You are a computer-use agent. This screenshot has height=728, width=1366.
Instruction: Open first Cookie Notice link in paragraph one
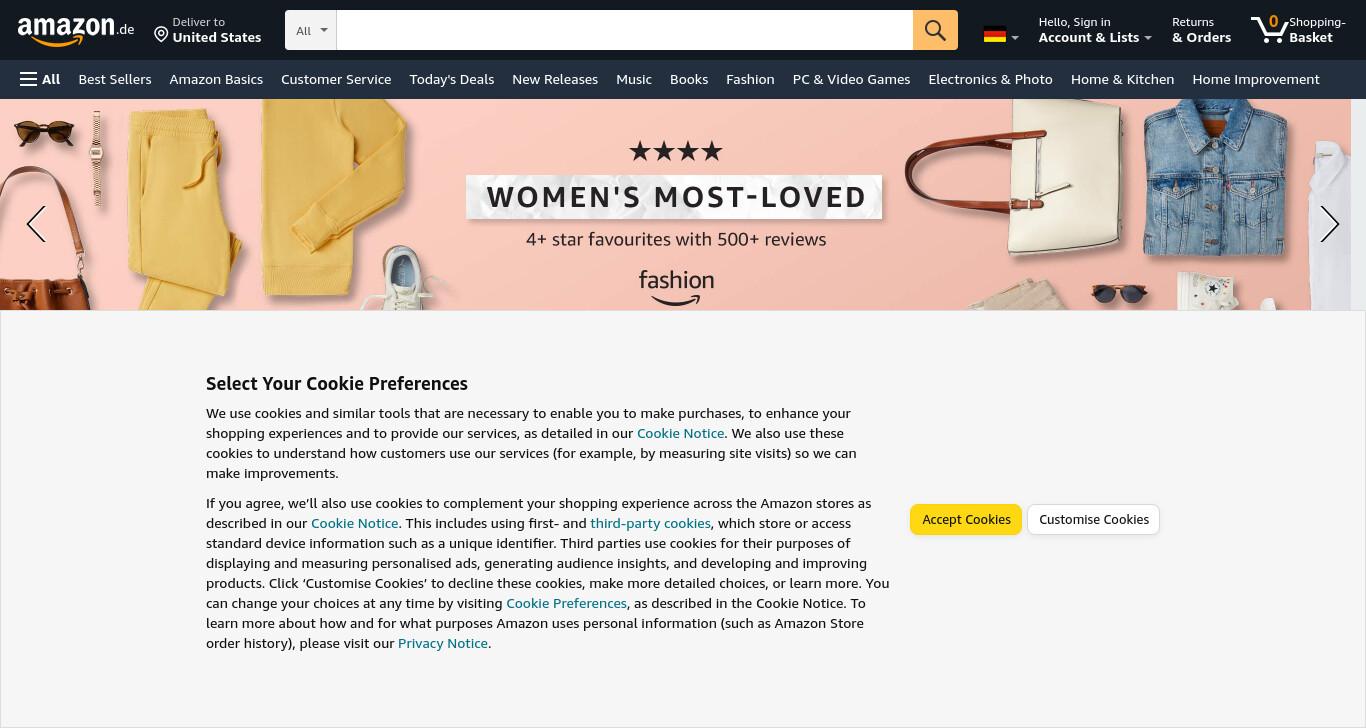point(680,433)
